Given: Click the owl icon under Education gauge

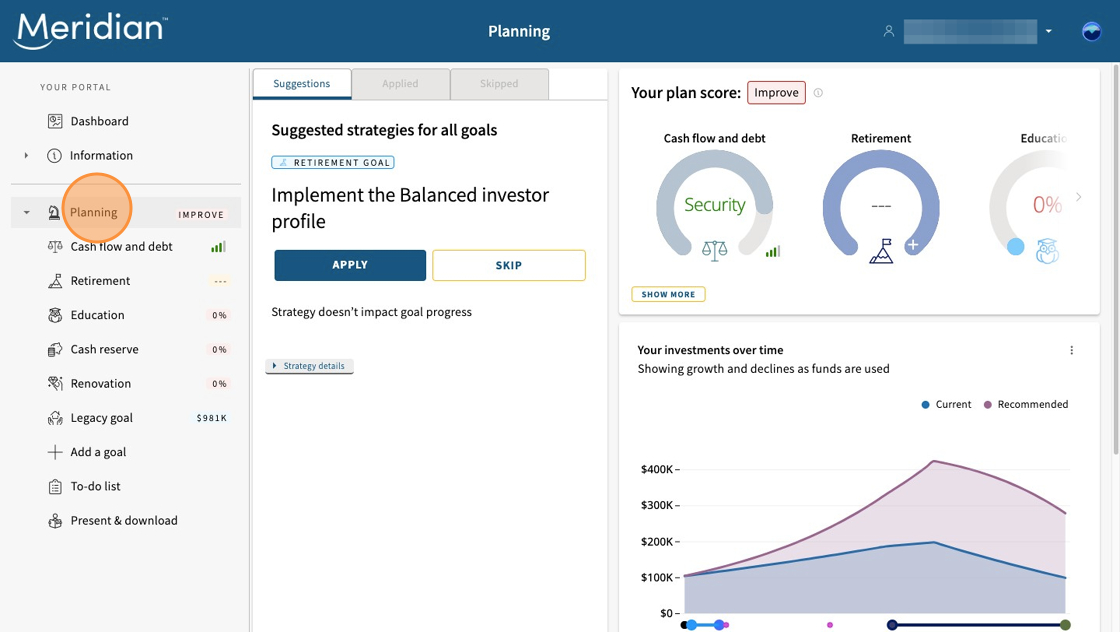Looking at the screenshot, I should pos(1047,251).
